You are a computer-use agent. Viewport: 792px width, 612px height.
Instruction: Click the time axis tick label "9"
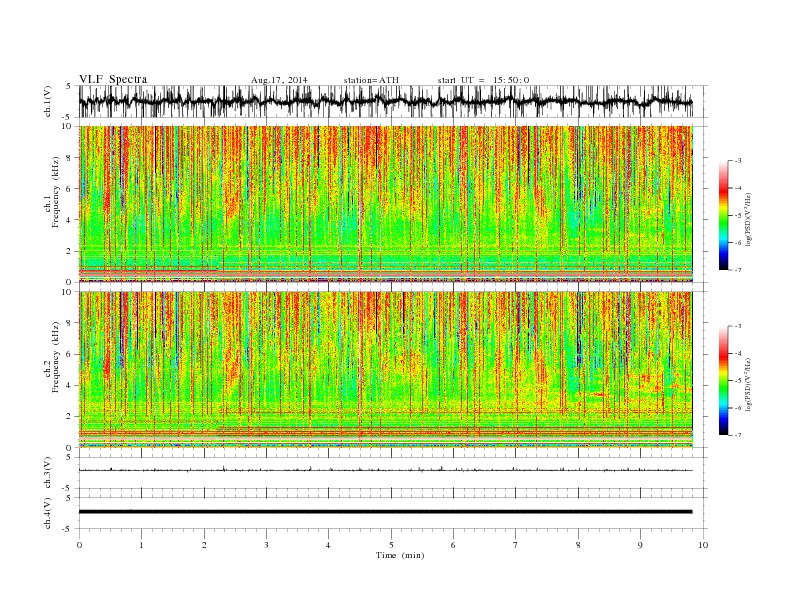coord(640,545)
